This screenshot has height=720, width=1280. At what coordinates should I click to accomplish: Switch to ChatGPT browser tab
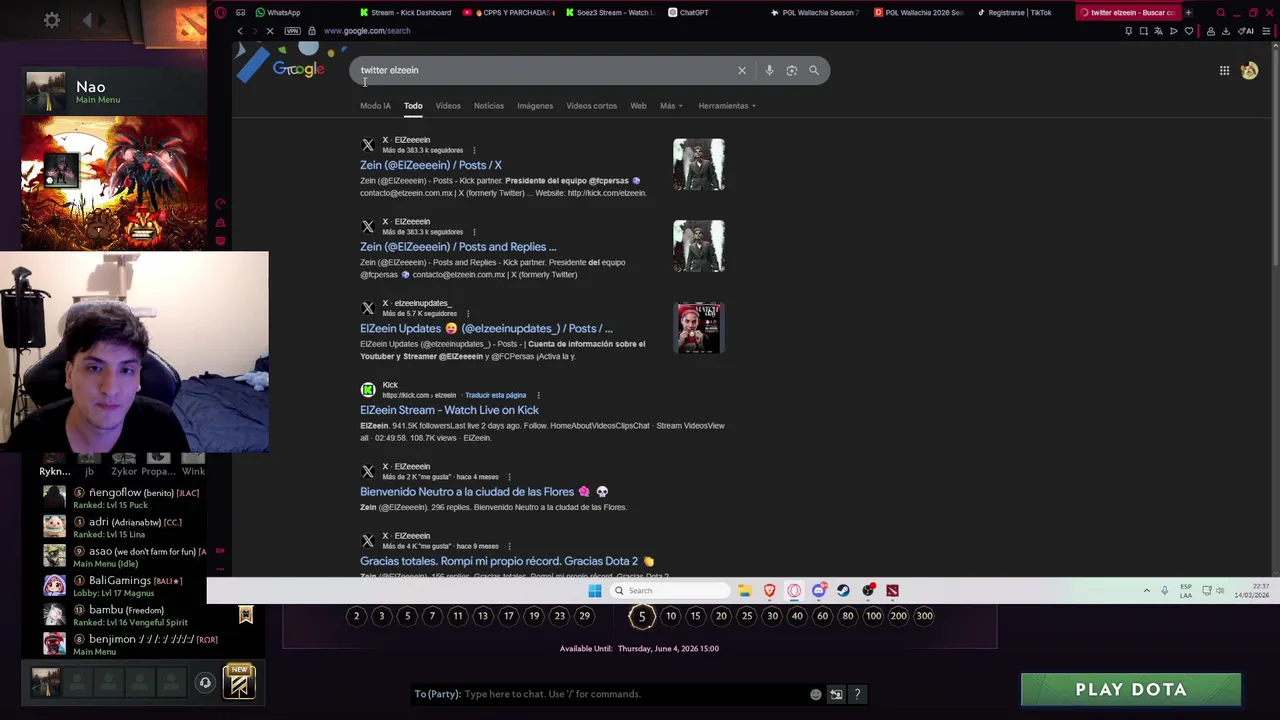point(687,13)
